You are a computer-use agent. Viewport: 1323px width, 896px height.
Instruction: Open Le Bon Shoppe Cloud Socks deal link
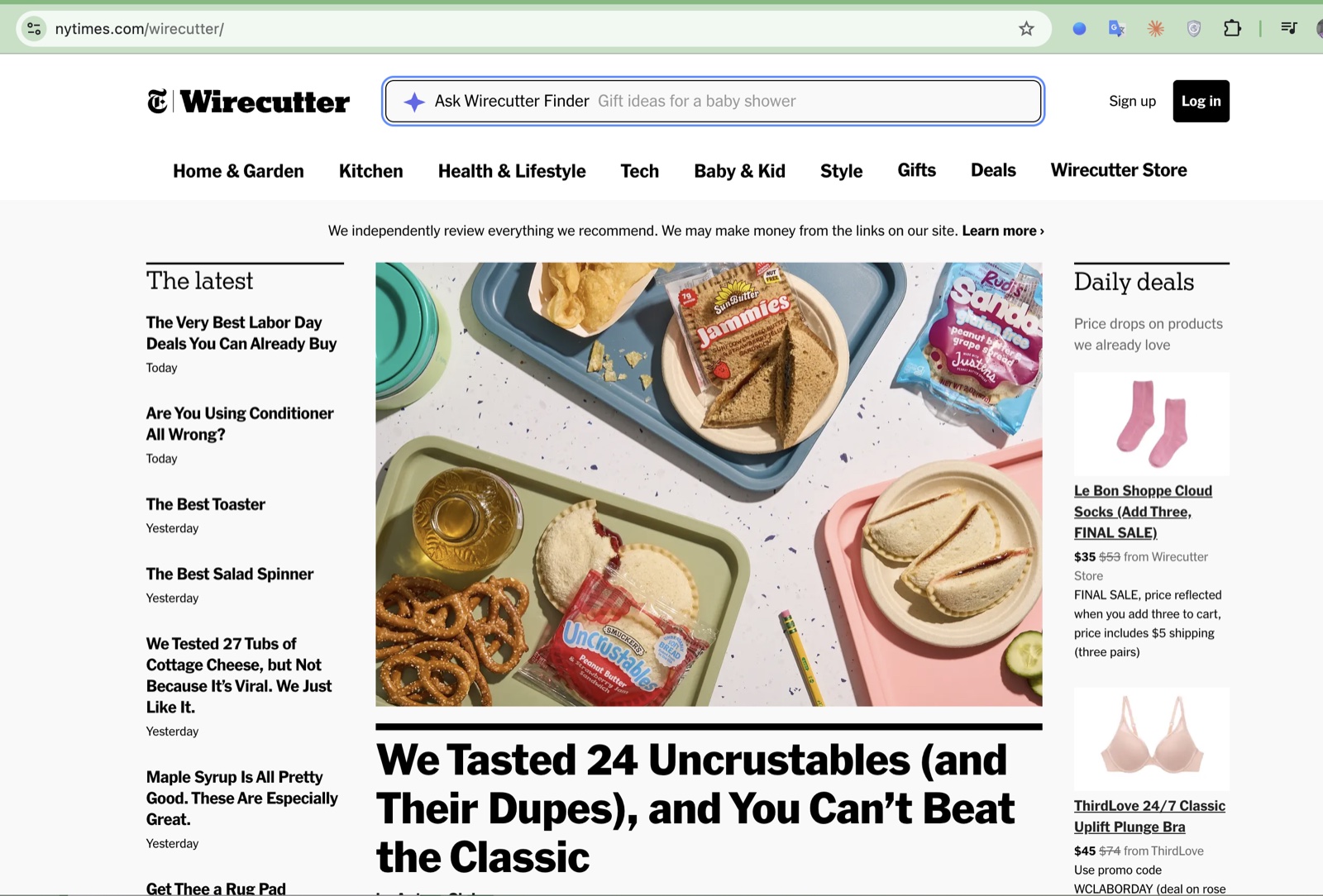(1143, 512)
